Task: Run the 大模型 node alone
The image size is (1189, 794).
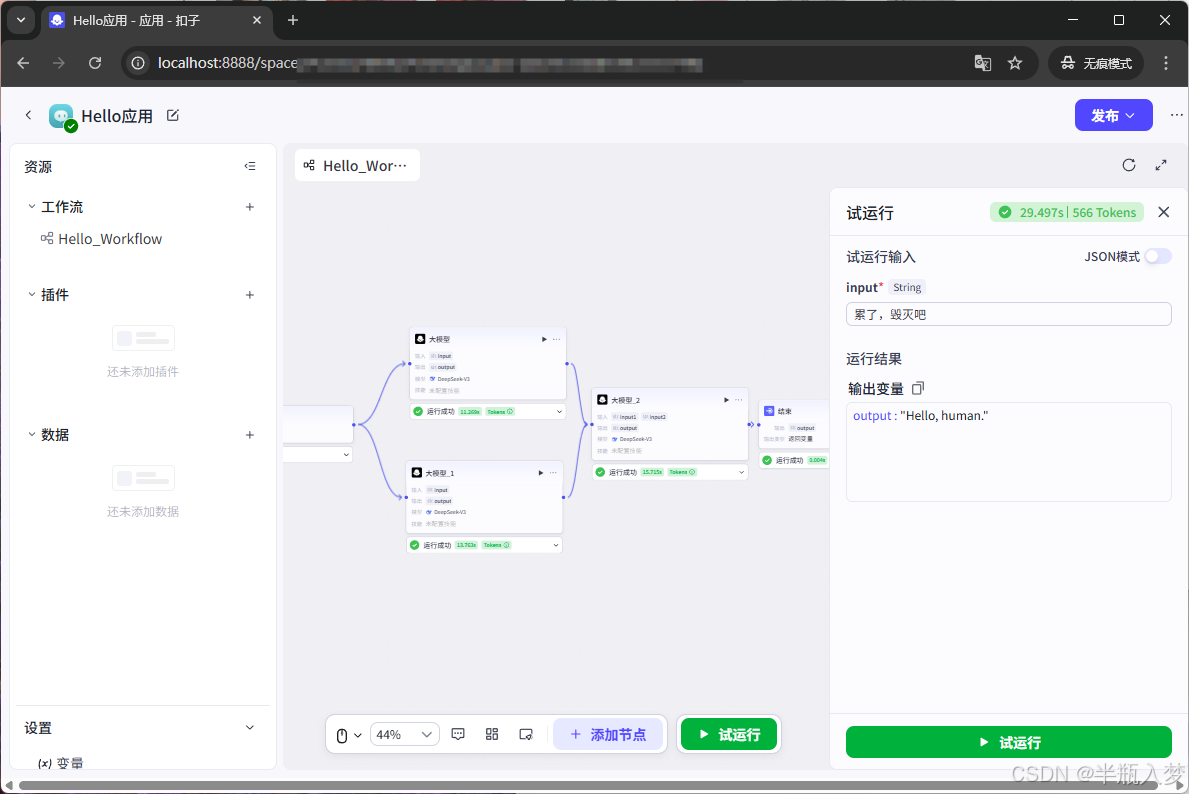Action: [x=544, y=339]
